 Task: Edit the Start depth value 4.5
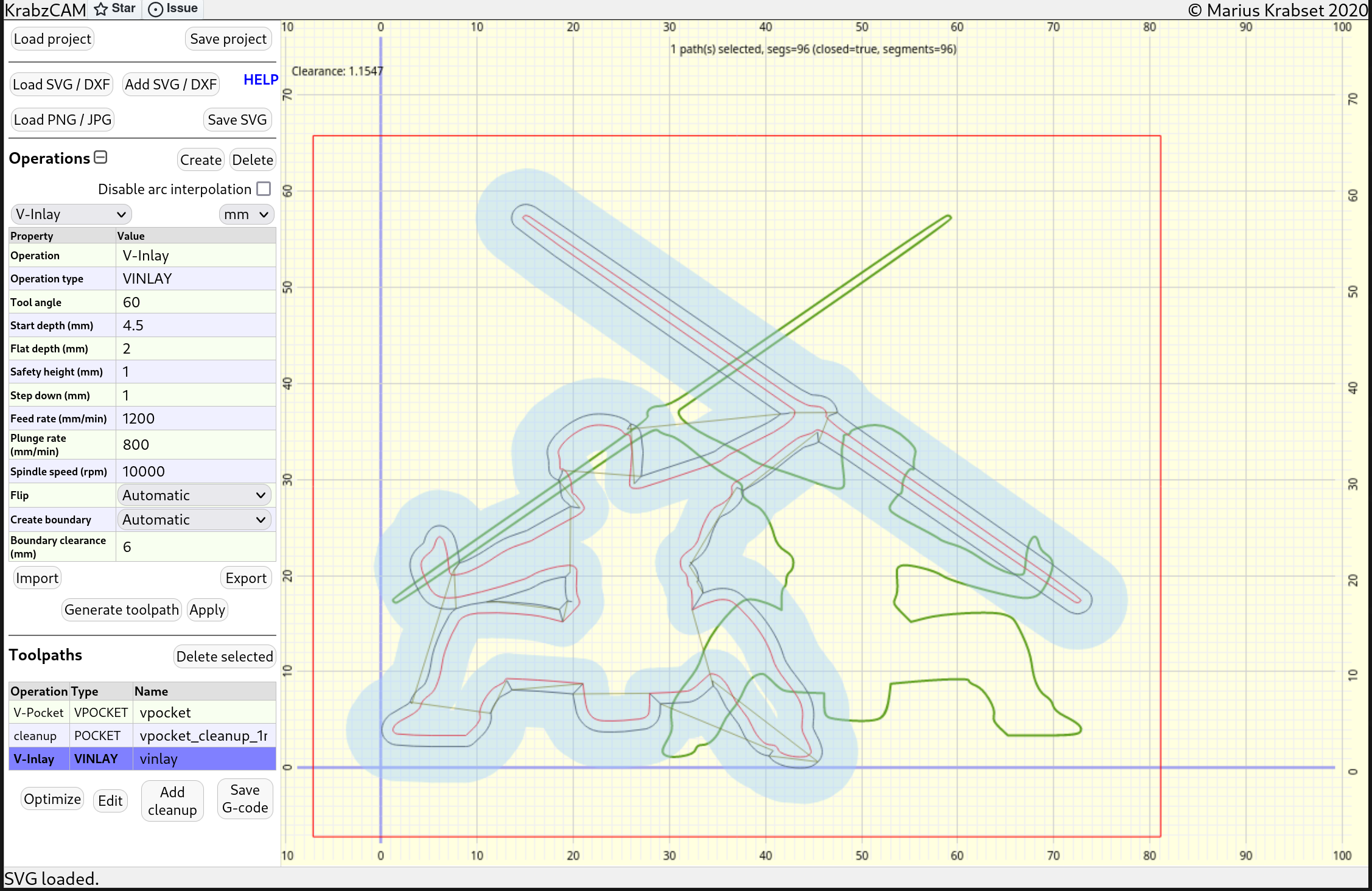(196, 326)
